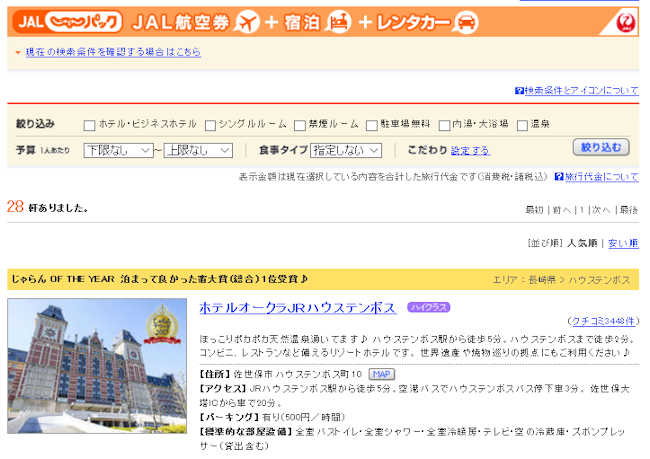The image size is (650, 459).
Task: Expand the 食事タイプ dropdown
Action: point(346,150)
